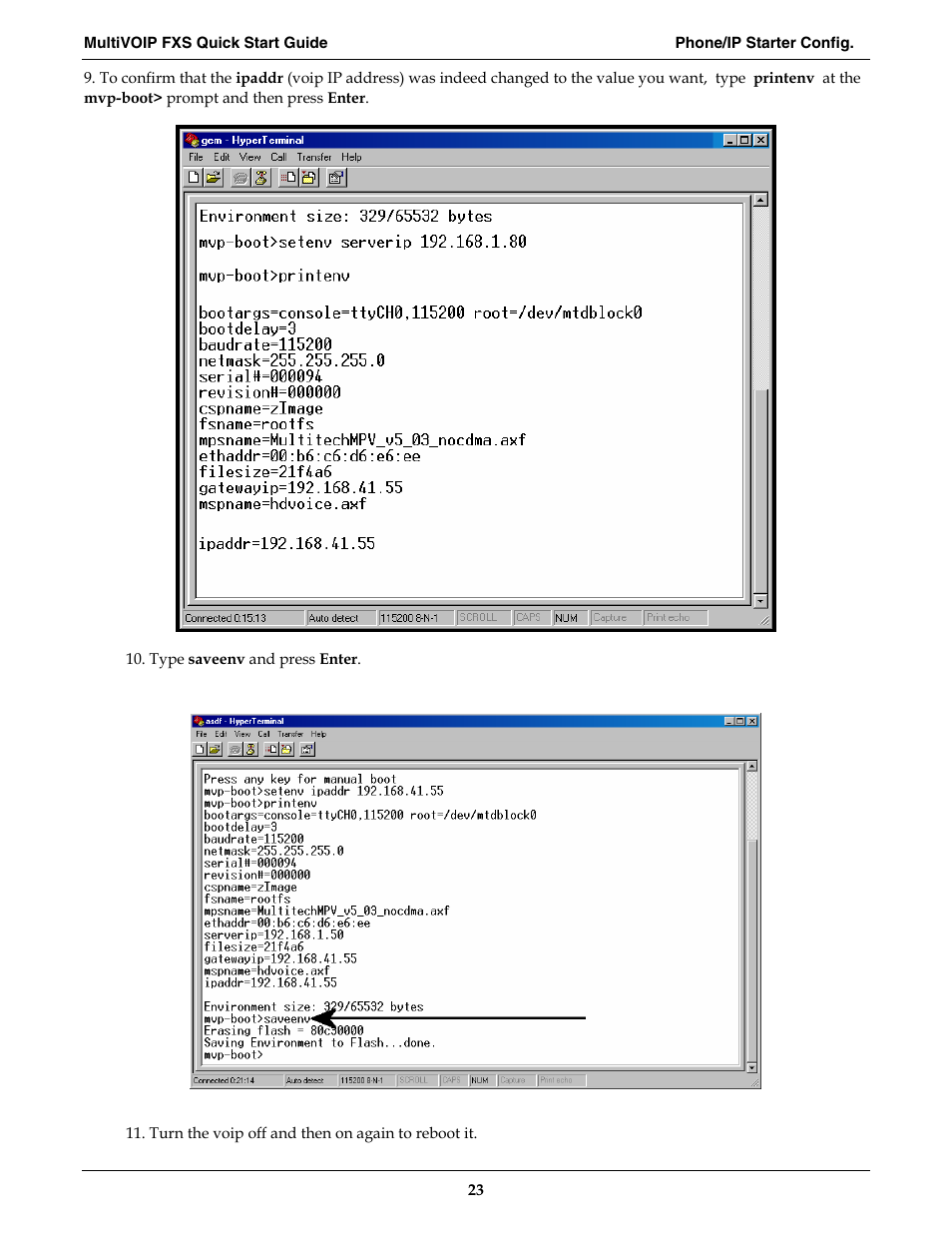952x1233 pixels.
Task: Click scroll-down arrow in gcm terminal scrollbar
Action: (x=760, y=601)
